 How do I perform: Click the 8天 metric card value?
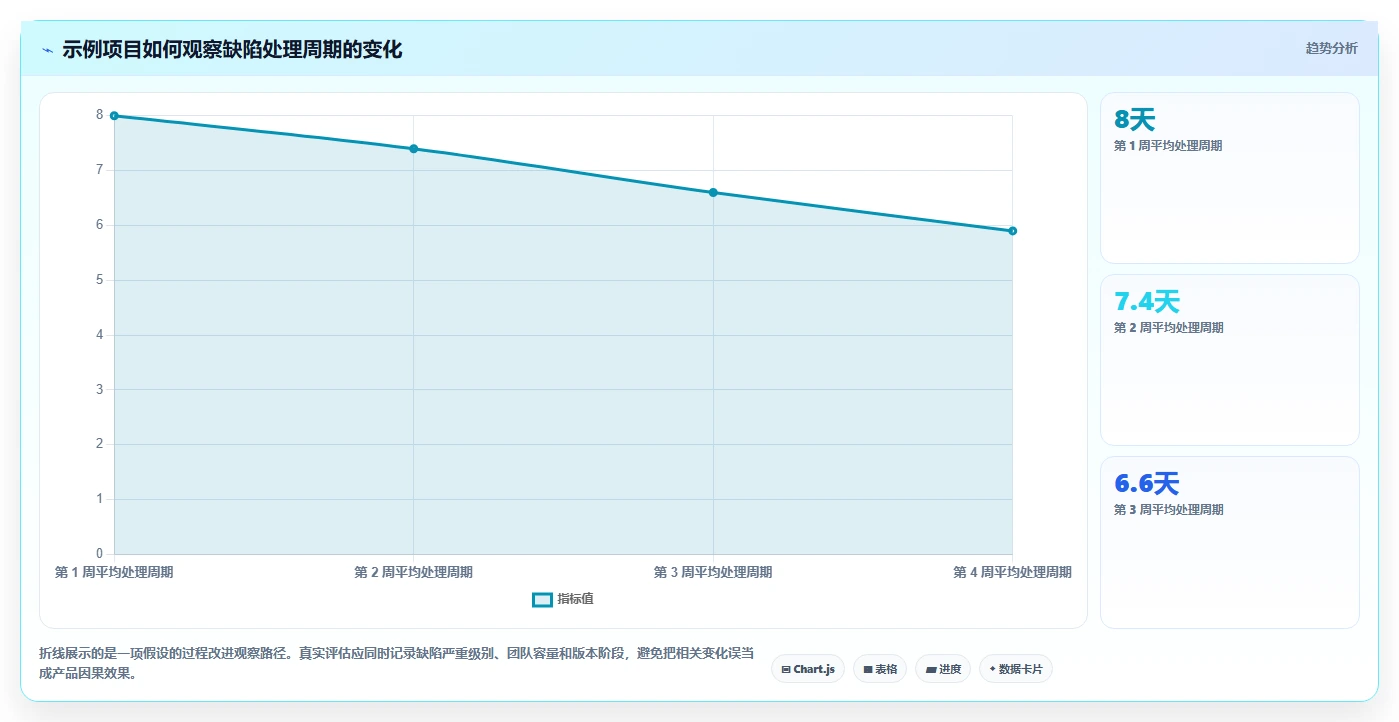point(1134,120)
